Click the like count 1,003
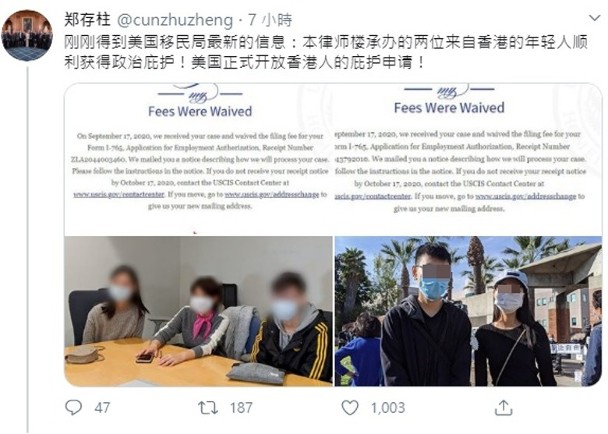Screen dimensions: 608x434 [387, 408]
